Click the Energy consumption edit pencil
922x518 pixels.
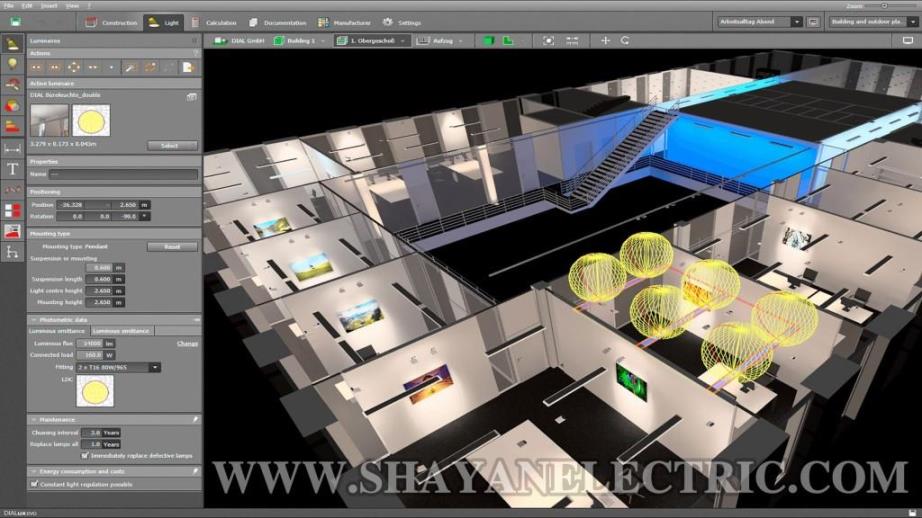click(x=195, y=472)
